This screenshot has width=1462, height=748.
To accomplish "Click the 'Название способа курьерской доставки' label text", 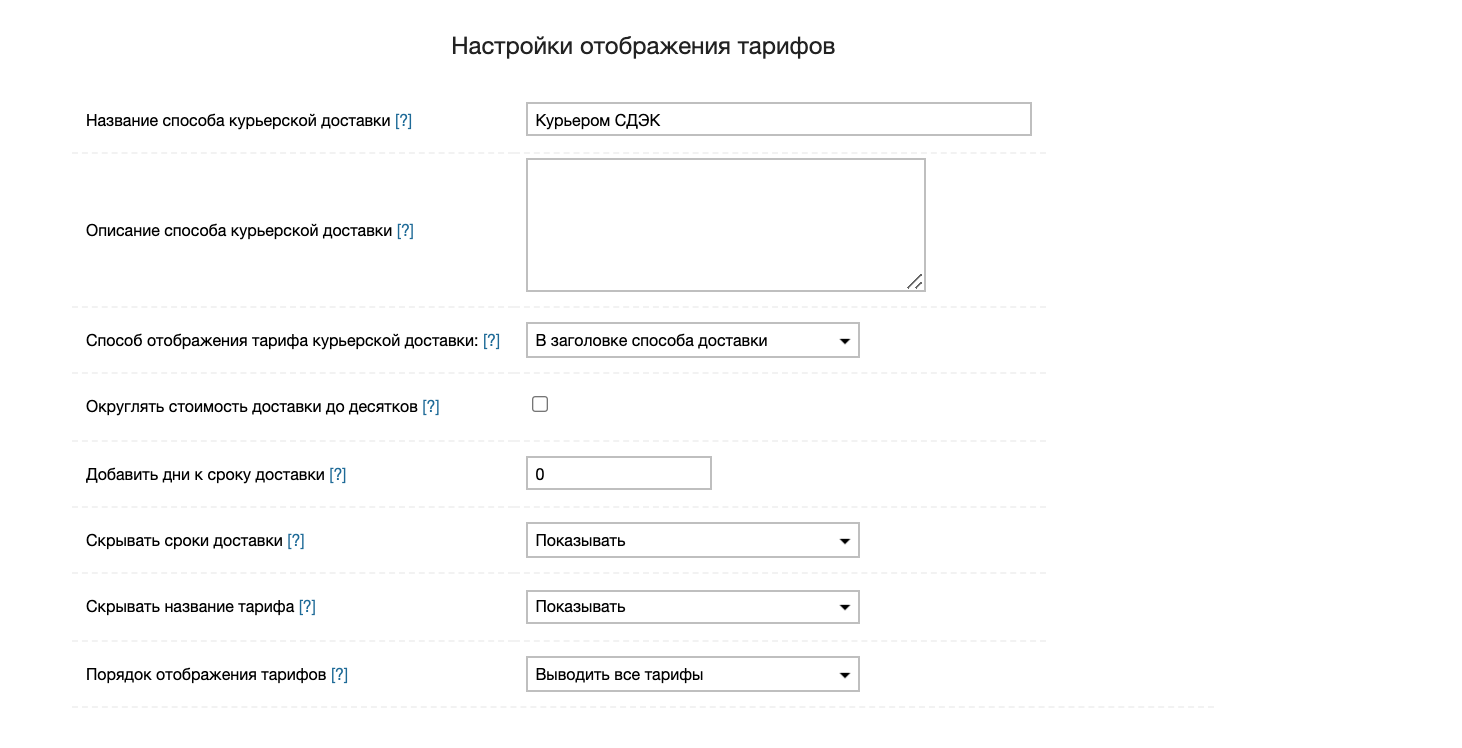I will click(238, 120).
